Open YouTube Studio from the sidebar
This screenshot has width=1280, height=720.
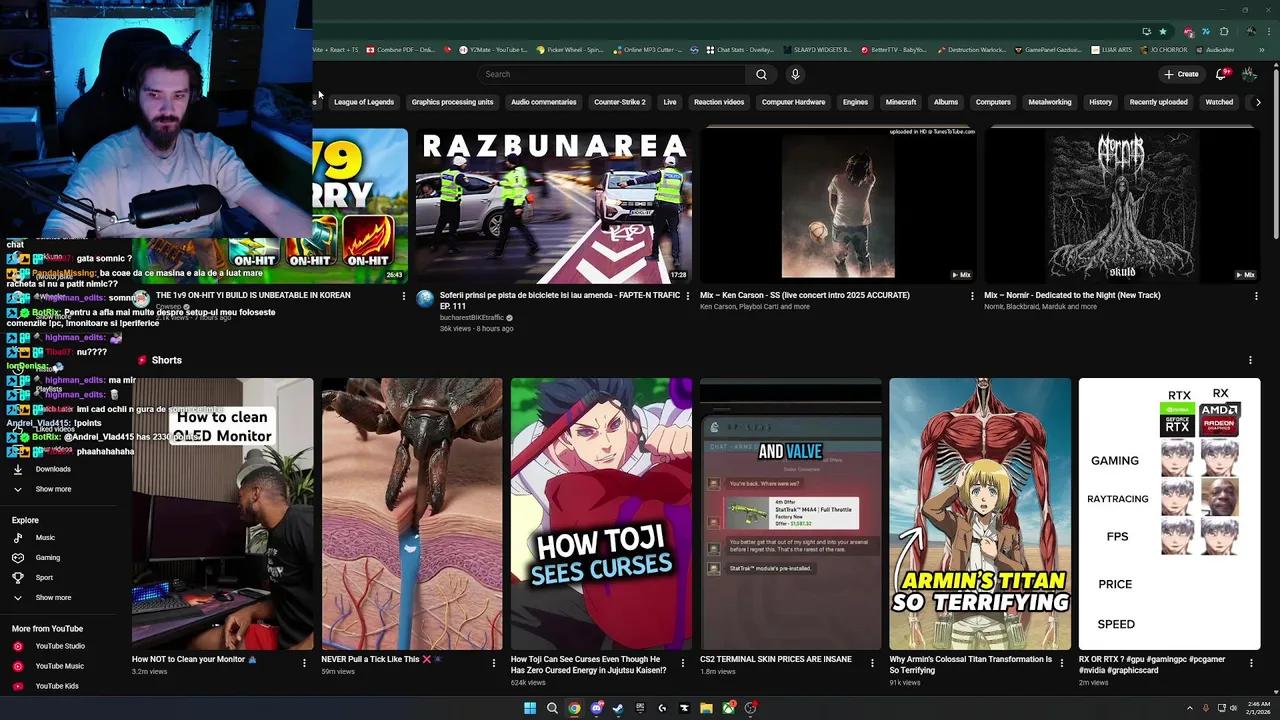coord(18,647)
